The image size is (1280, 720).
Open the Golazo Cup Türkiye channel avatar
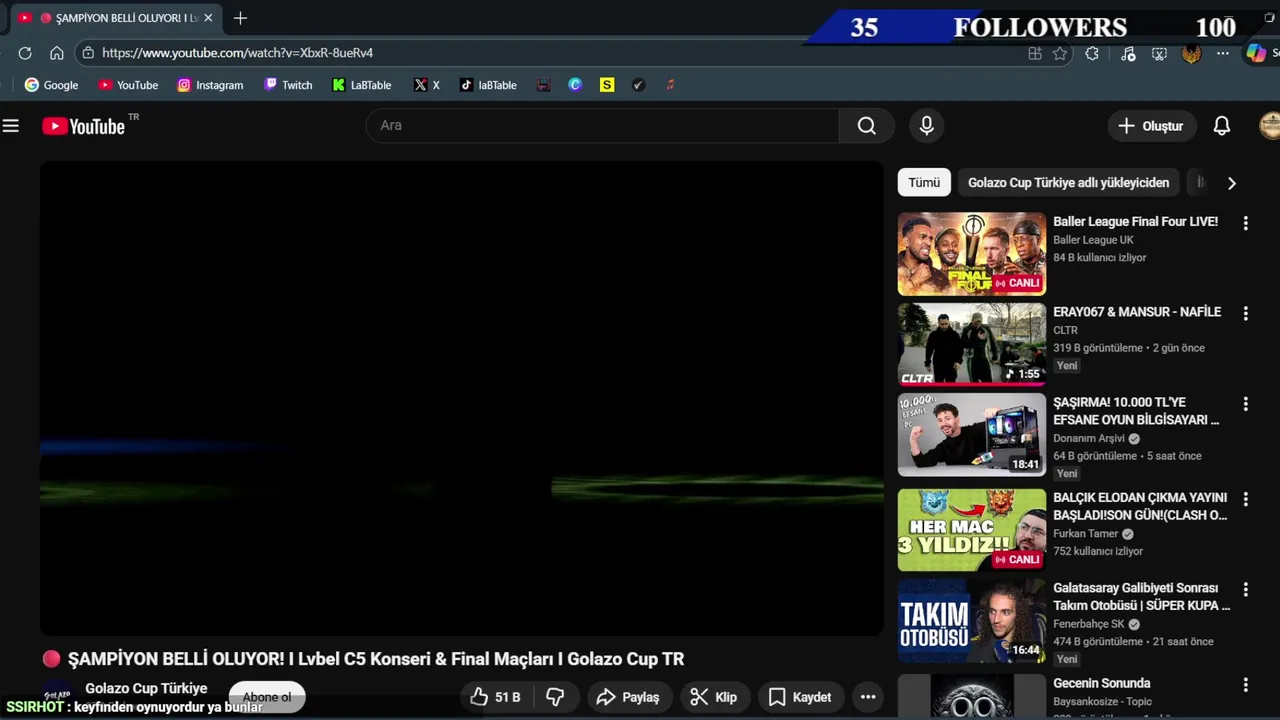[x=57, y=696]
